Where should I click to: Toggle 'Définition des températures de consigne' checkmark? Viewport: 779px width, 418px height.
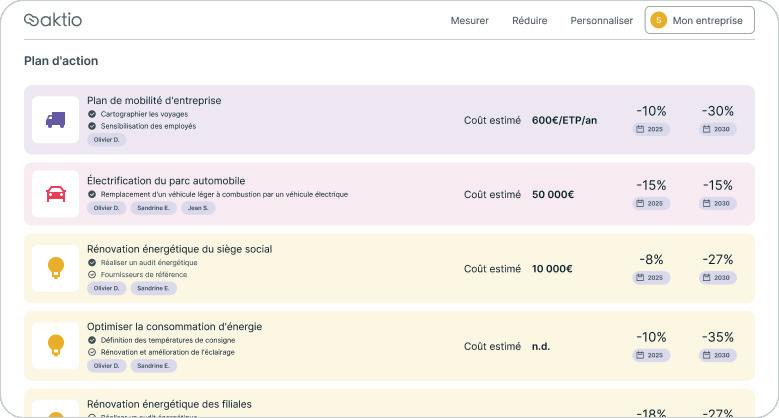pyautogui.click(x=92, y=340)
